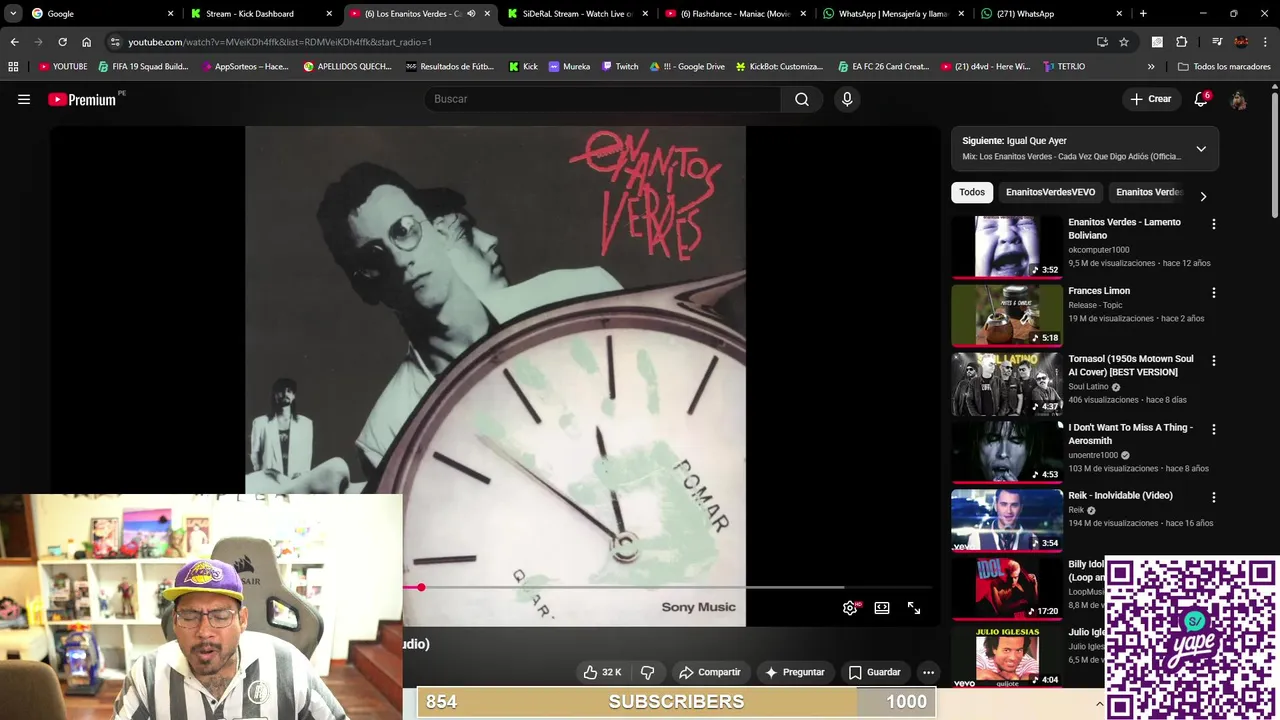Open the Chrome apps grid shortcut
This screenshot has width=1280, height=720.
(13, 66)
